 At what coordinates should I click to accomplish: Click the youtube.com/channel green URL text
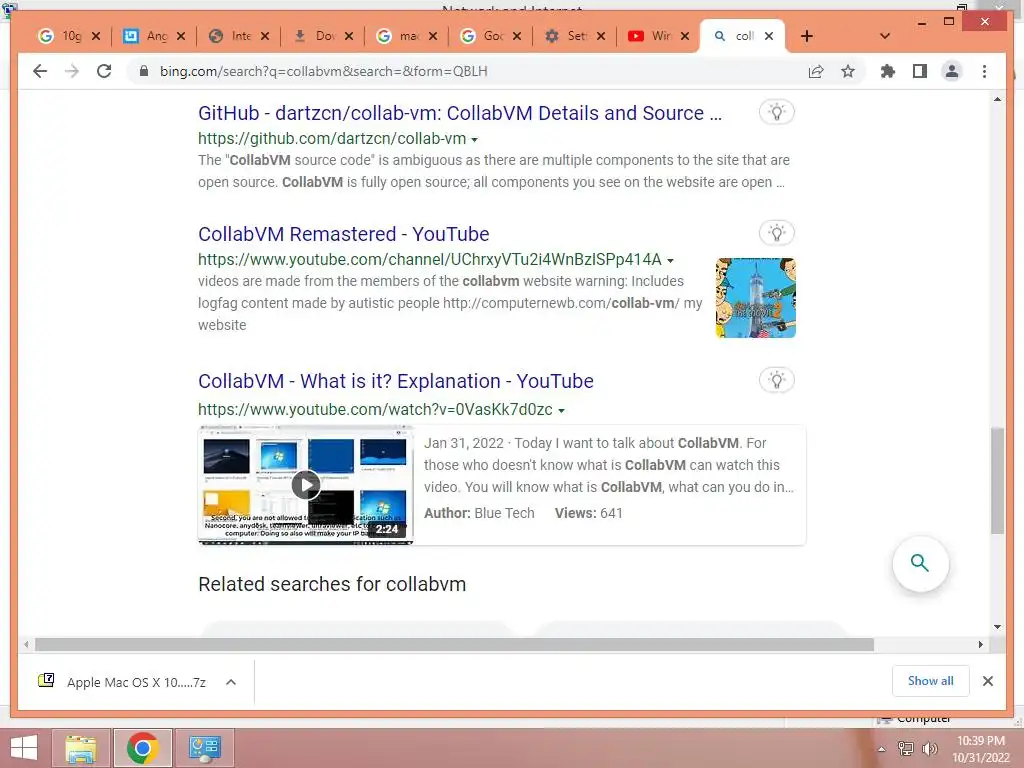pyautogui.click(x=430, y=259)
